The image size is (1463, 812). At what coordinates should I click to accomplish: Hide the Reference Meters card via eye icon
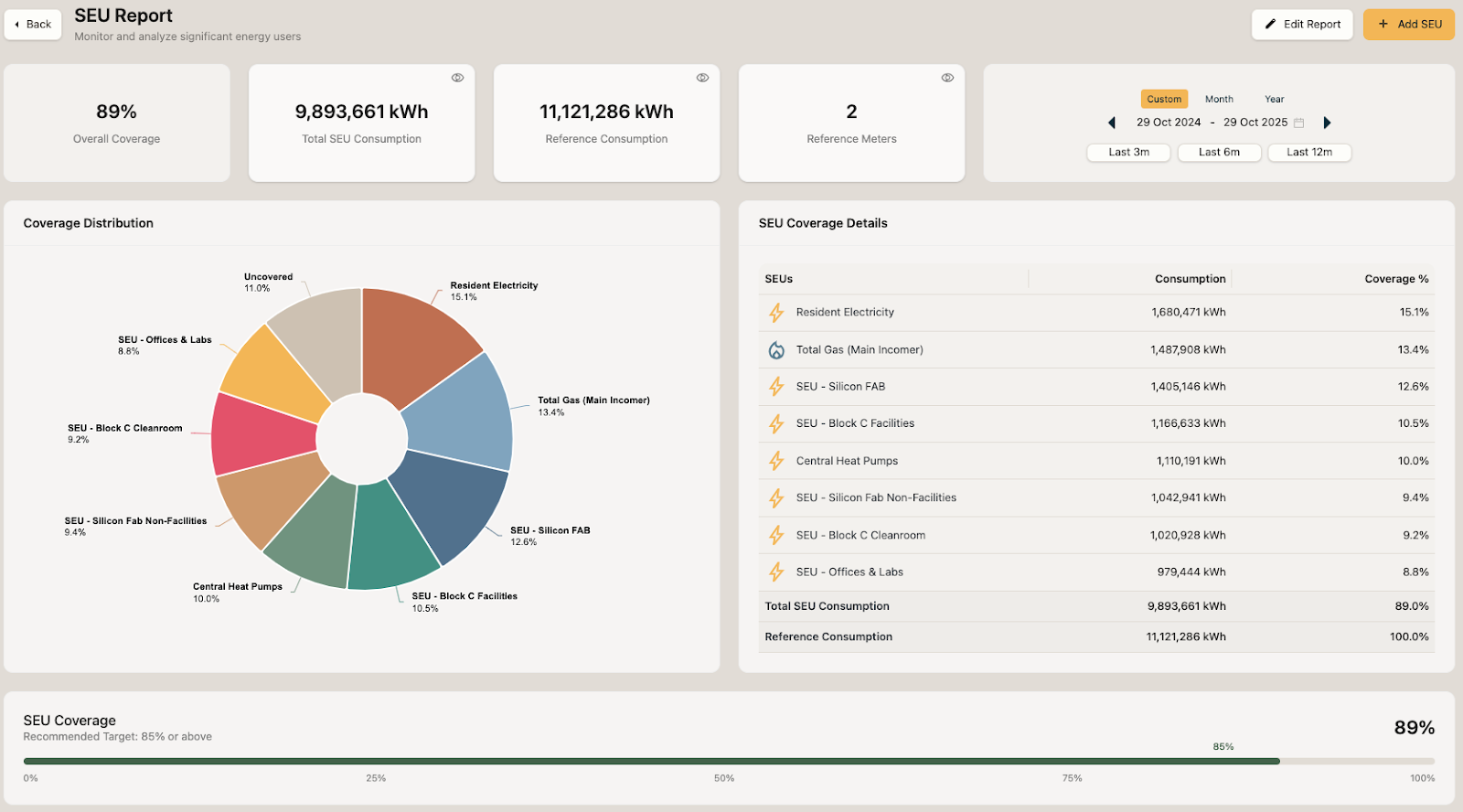pyautogui.click(x=947, y=78)
